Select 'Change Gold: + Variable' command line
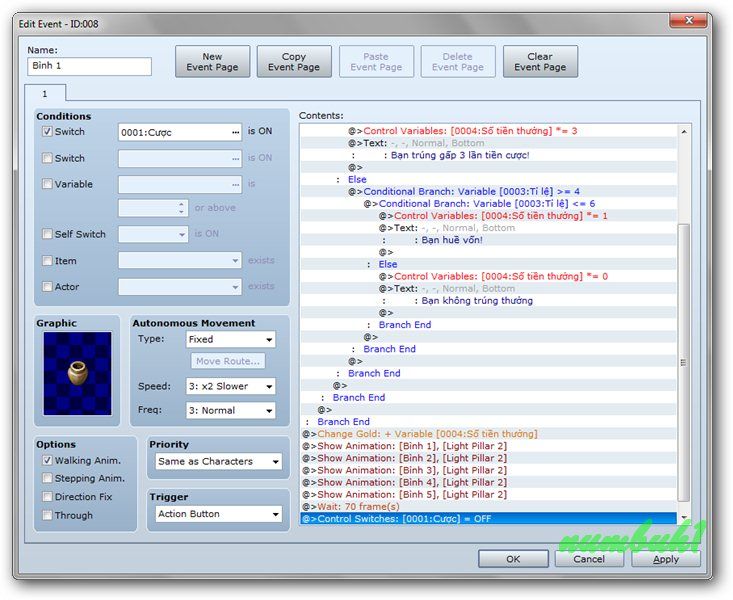The image size is (733, 600). (488, 434)
